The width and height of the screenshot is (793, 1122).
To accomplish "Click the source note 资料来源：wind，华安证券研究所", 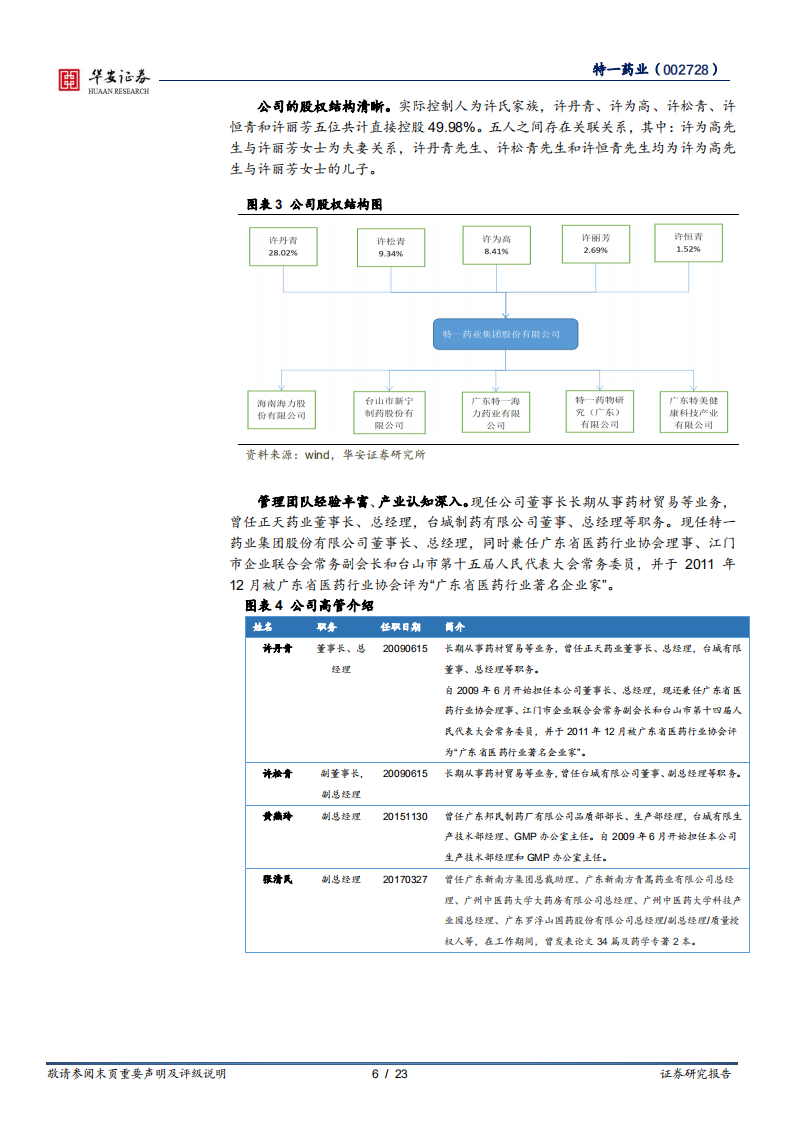I will tap(336, 455).
